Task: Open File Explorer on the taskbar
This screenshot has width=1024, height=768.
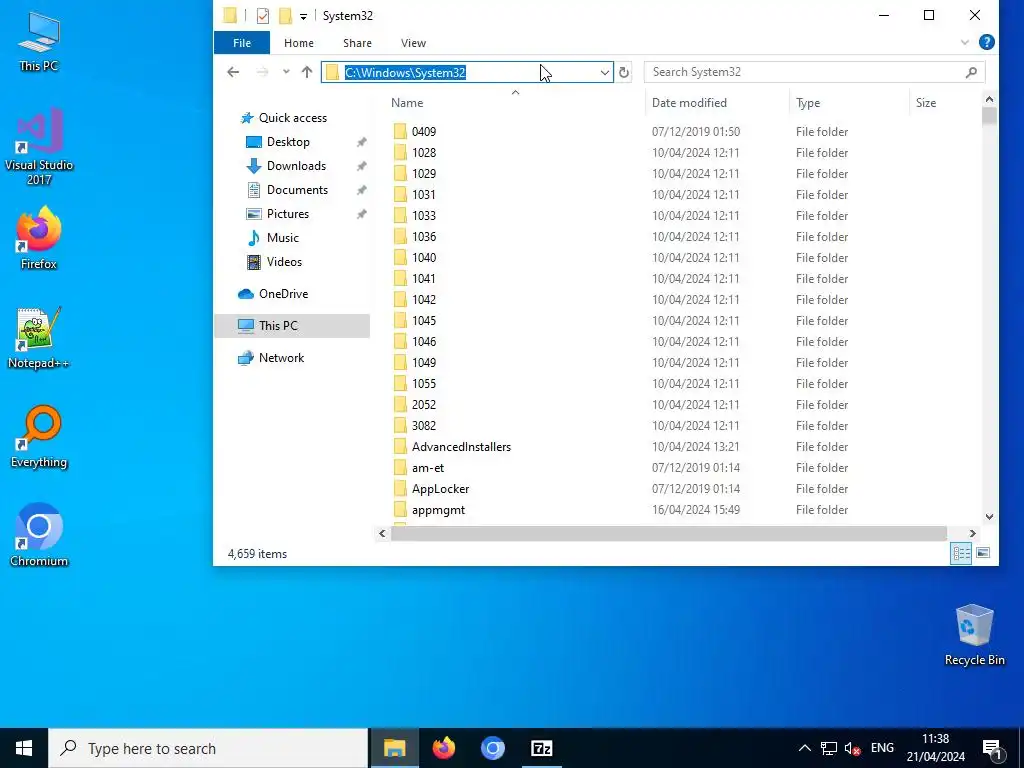Action: 394,748
